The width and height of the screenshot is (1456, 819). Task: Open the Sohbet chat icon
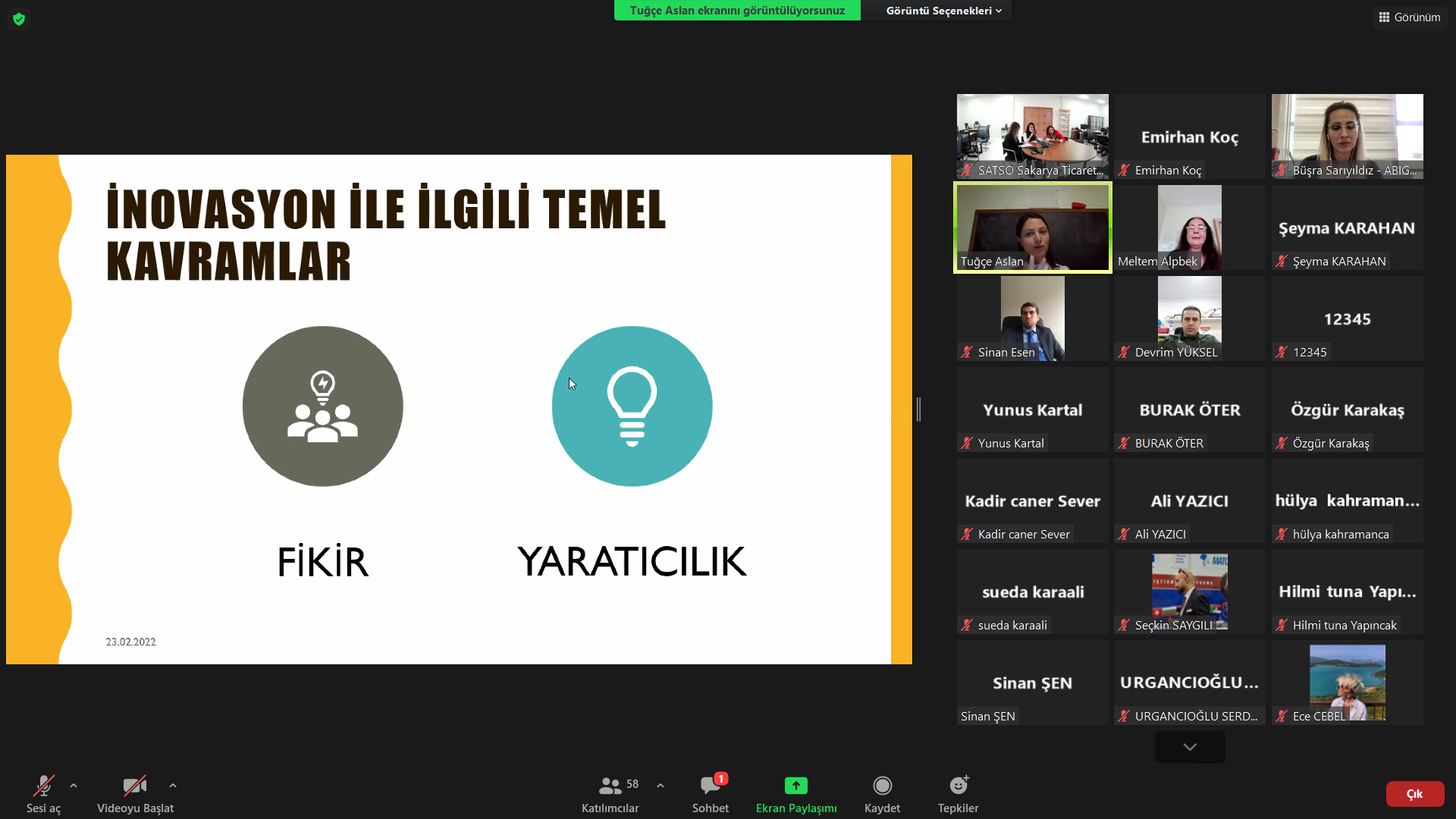tap(710, 786)
